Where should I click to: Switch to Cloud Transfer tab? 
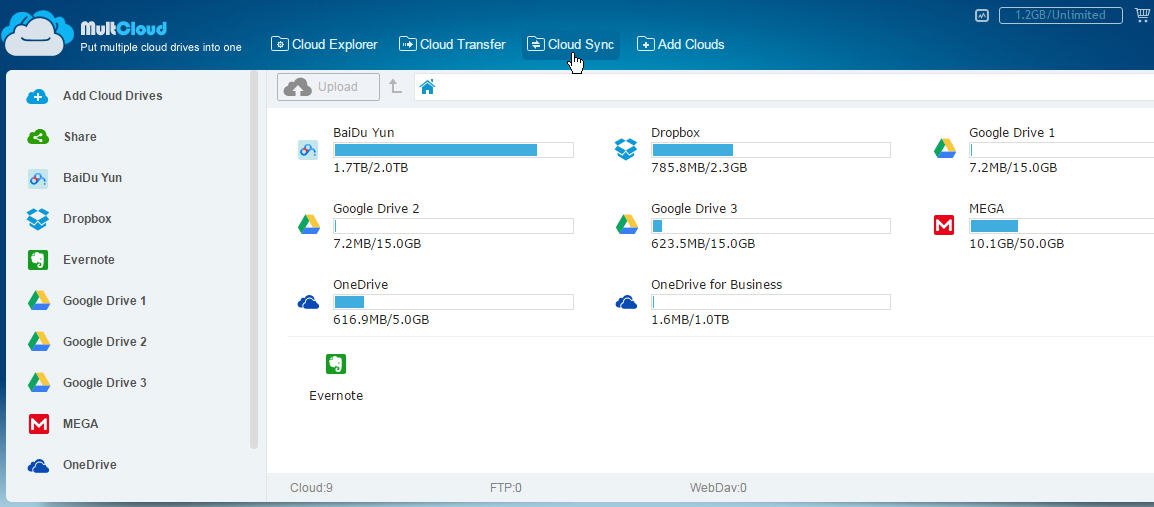452,44
